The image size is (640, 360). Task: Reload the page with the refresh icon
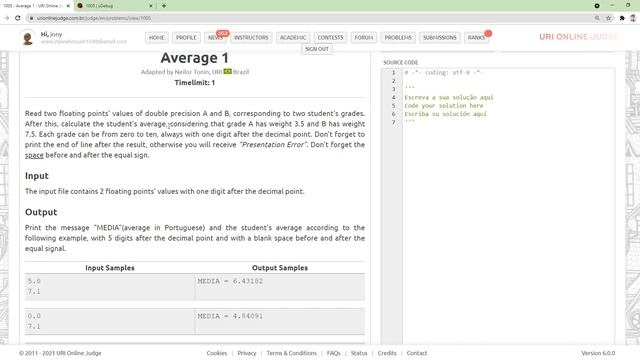pos(18,18)
